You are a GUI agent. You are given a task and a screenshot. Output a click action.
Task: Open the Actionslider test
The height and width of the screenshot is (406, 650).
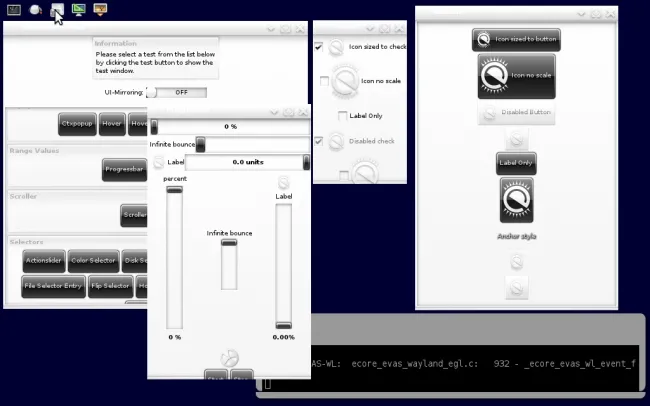click(44, 260)
